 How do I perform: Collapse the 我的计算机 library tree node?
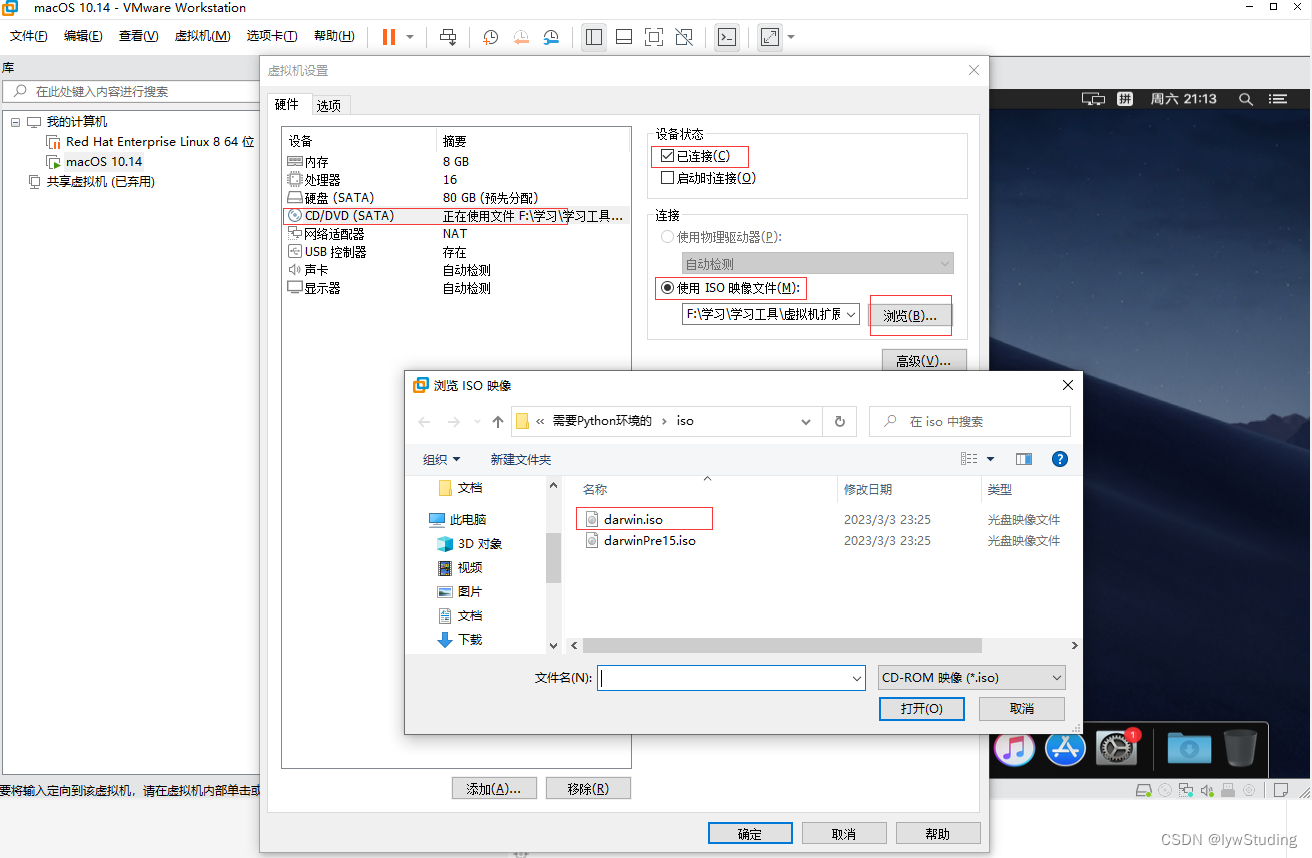pos(16,122)
